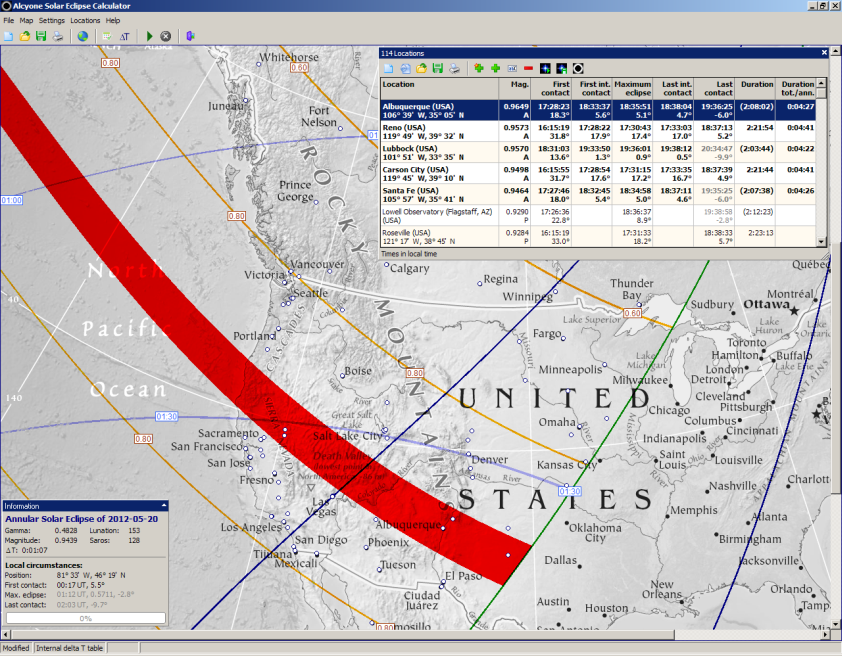Image resolution: width=842 pixels, height=656 pixels.
Task: Create a new file via the New document icon
Action: click(9, 36)
